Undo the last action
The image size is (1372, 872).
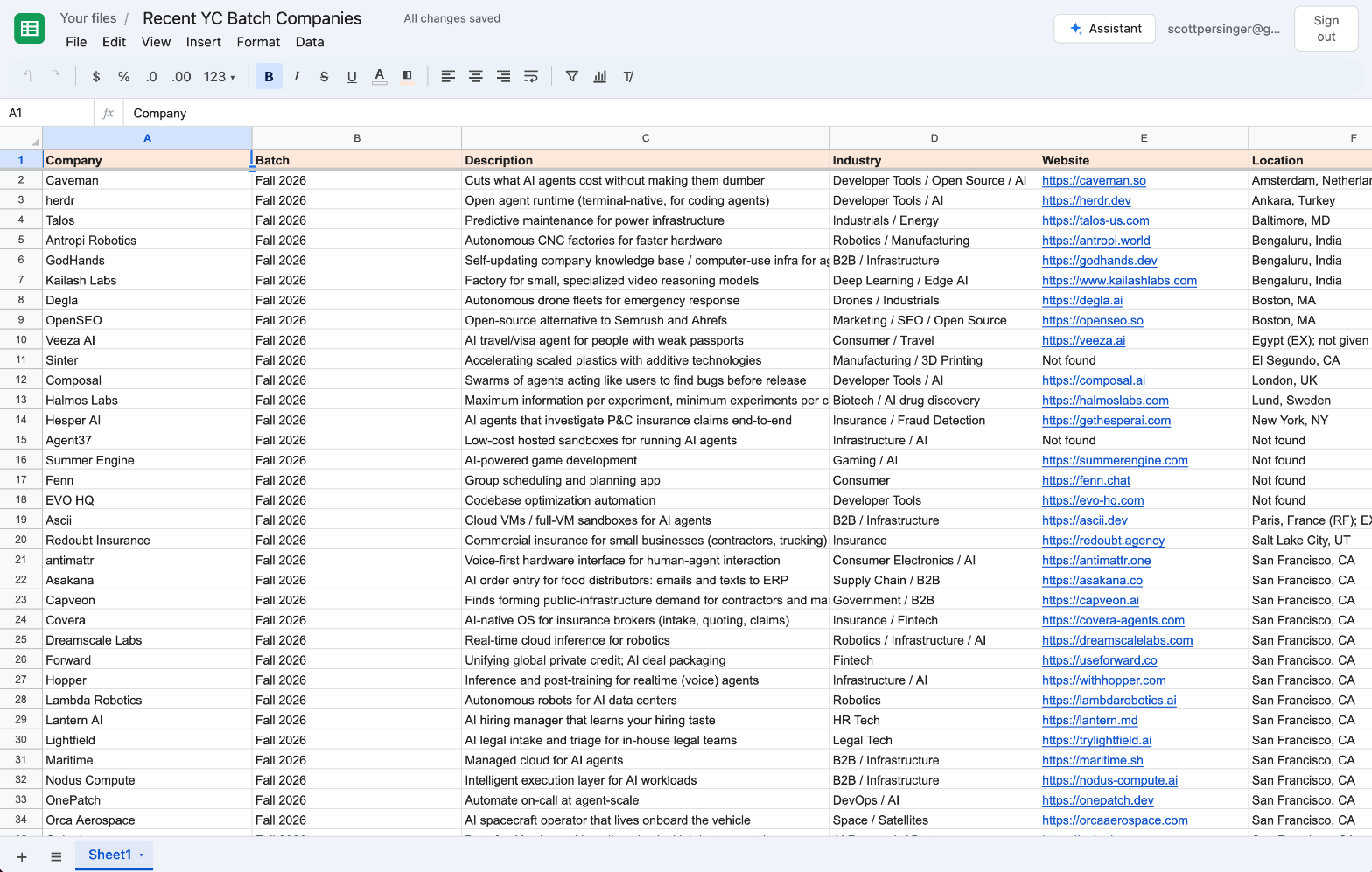tap(28, 77)
